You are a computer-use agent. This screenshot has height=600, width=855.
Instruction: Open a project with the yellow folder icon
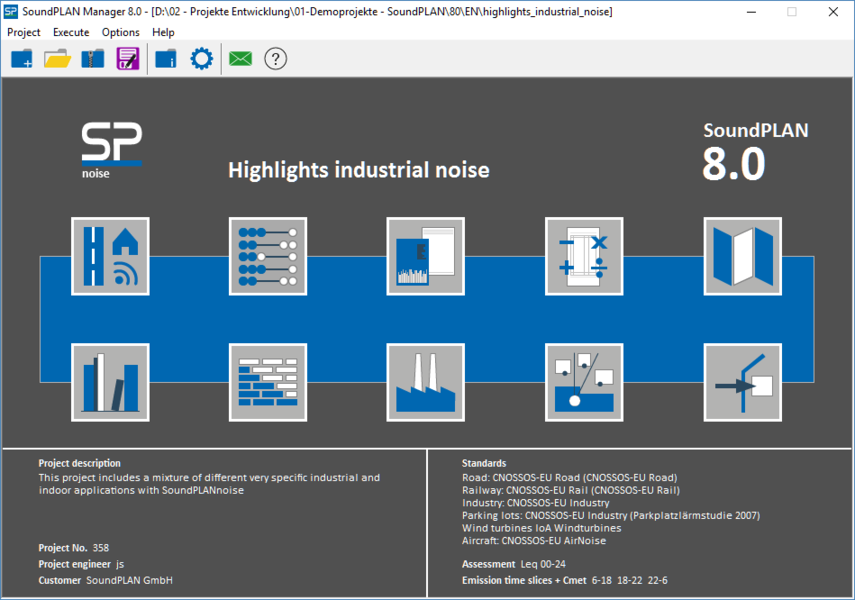(57, 59)
